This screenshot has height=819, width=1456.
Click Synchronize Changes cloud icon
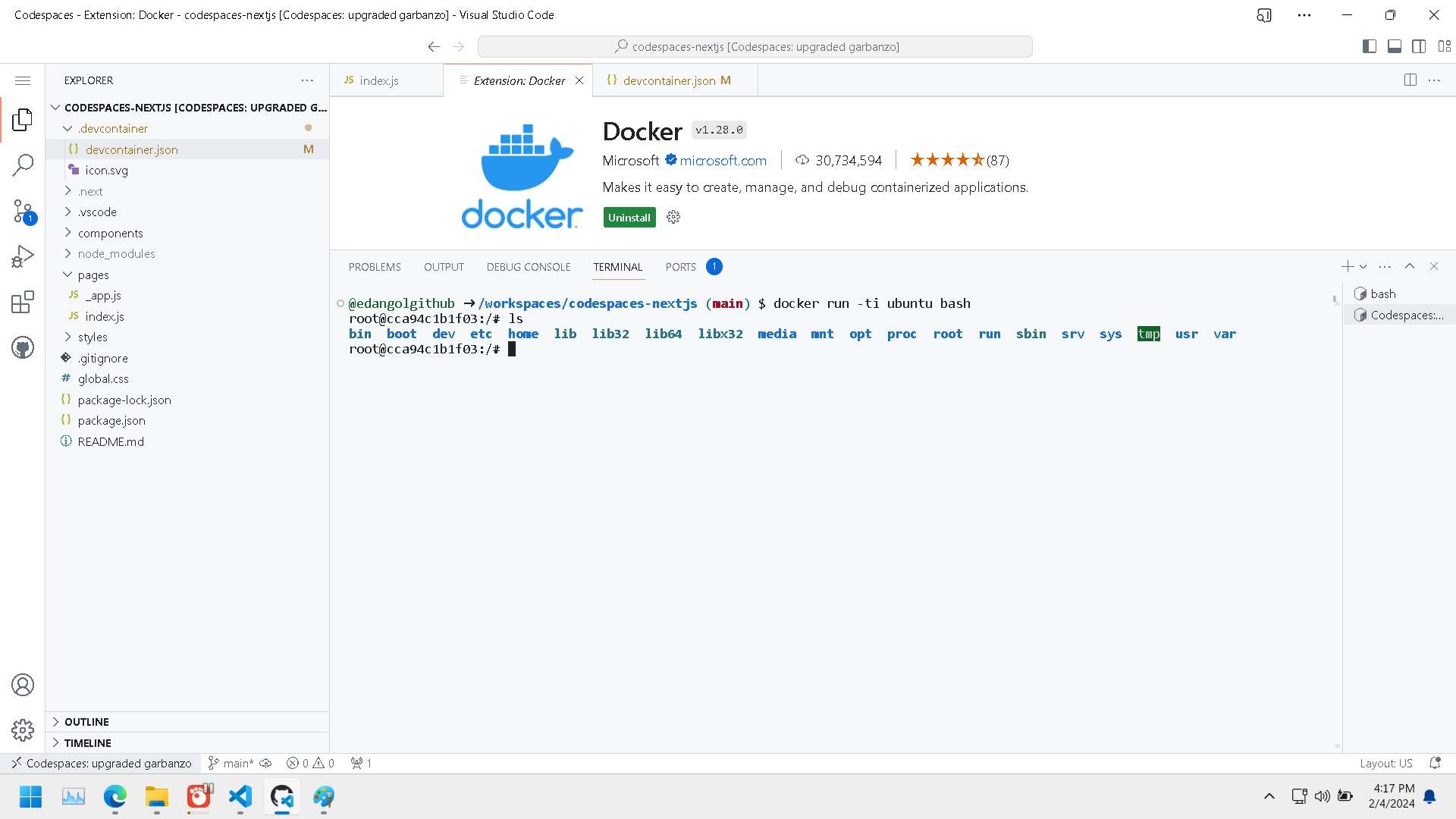(266, 764)
